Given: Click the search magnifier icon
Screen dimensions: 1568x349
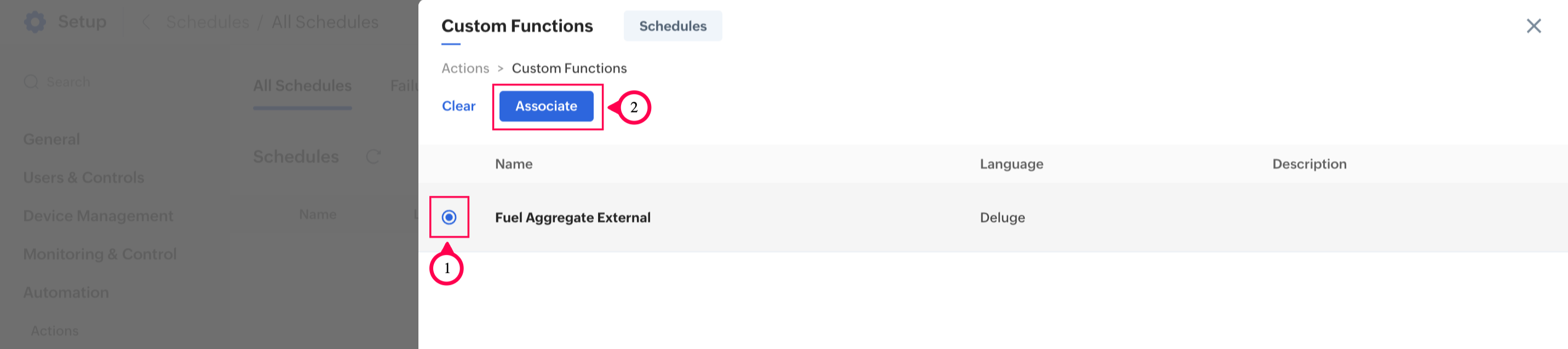Looking at the screenshot, I should pyautogui.click(x=31, y=82).
